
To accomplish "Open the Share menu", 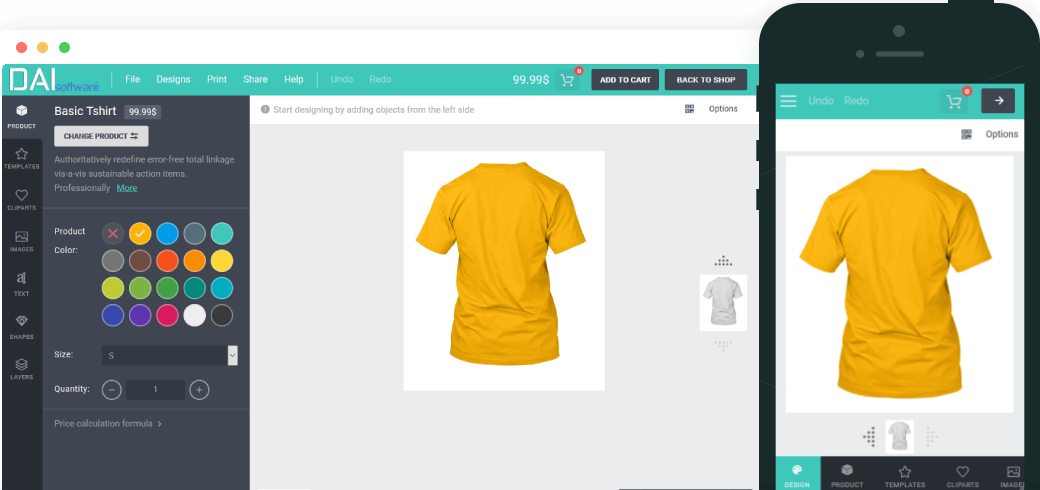I will [x=255, y=80].
